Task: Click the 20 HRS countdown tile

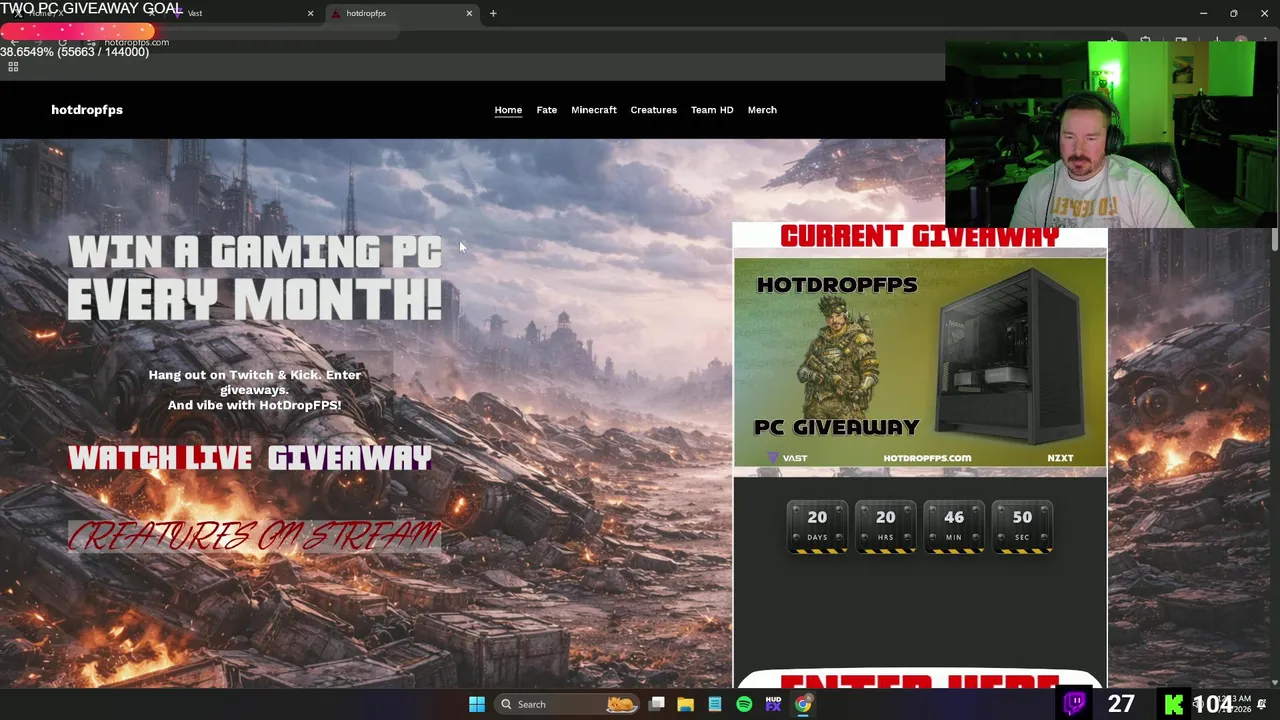Action: 886,526
